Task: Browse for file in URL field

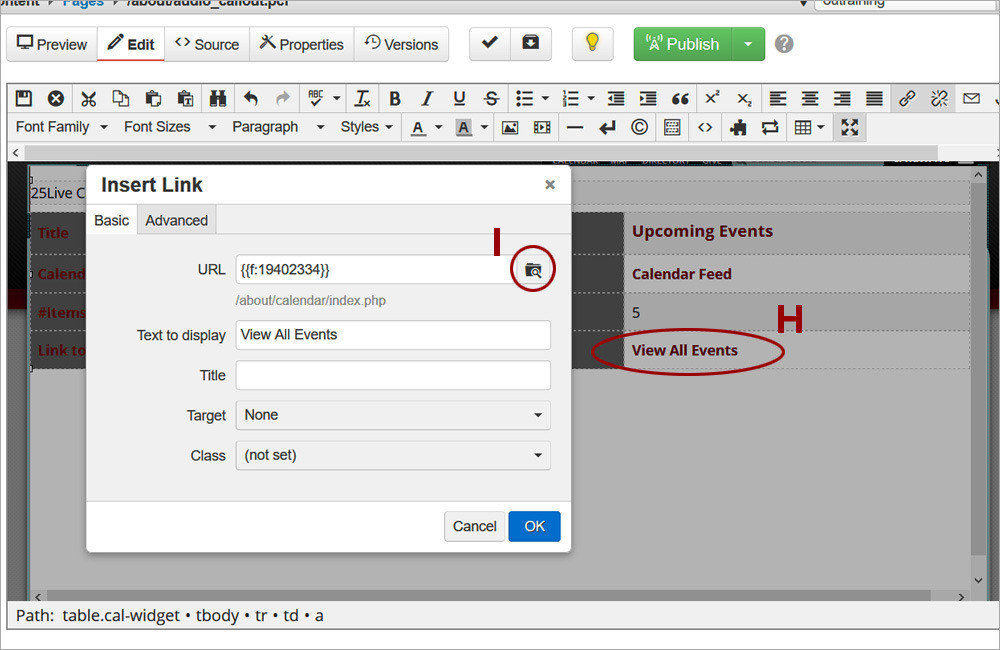Action: tap(533, 270)
